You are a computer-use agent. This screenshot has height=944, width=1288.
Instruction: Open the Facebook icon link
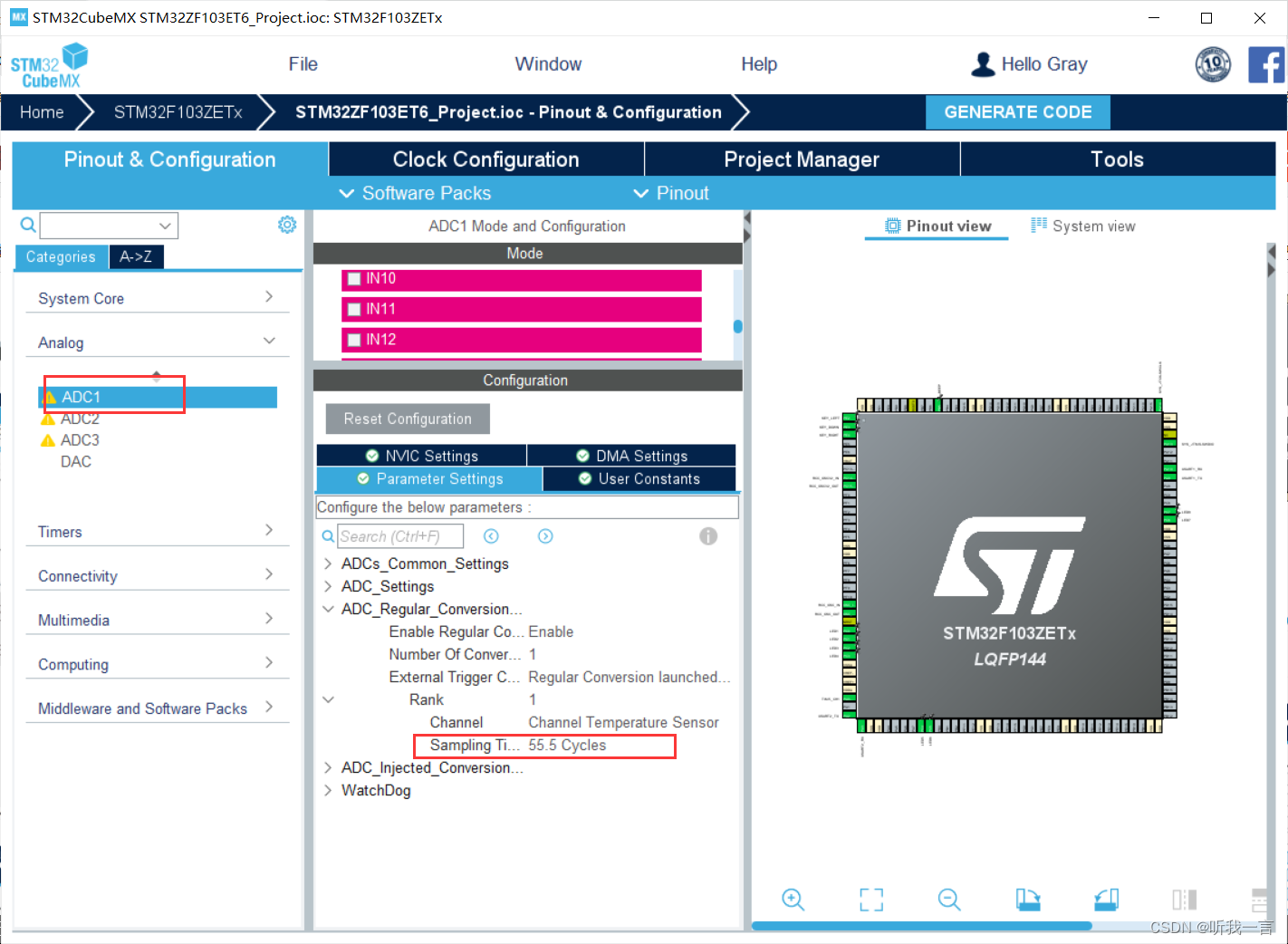(1266, 64)
